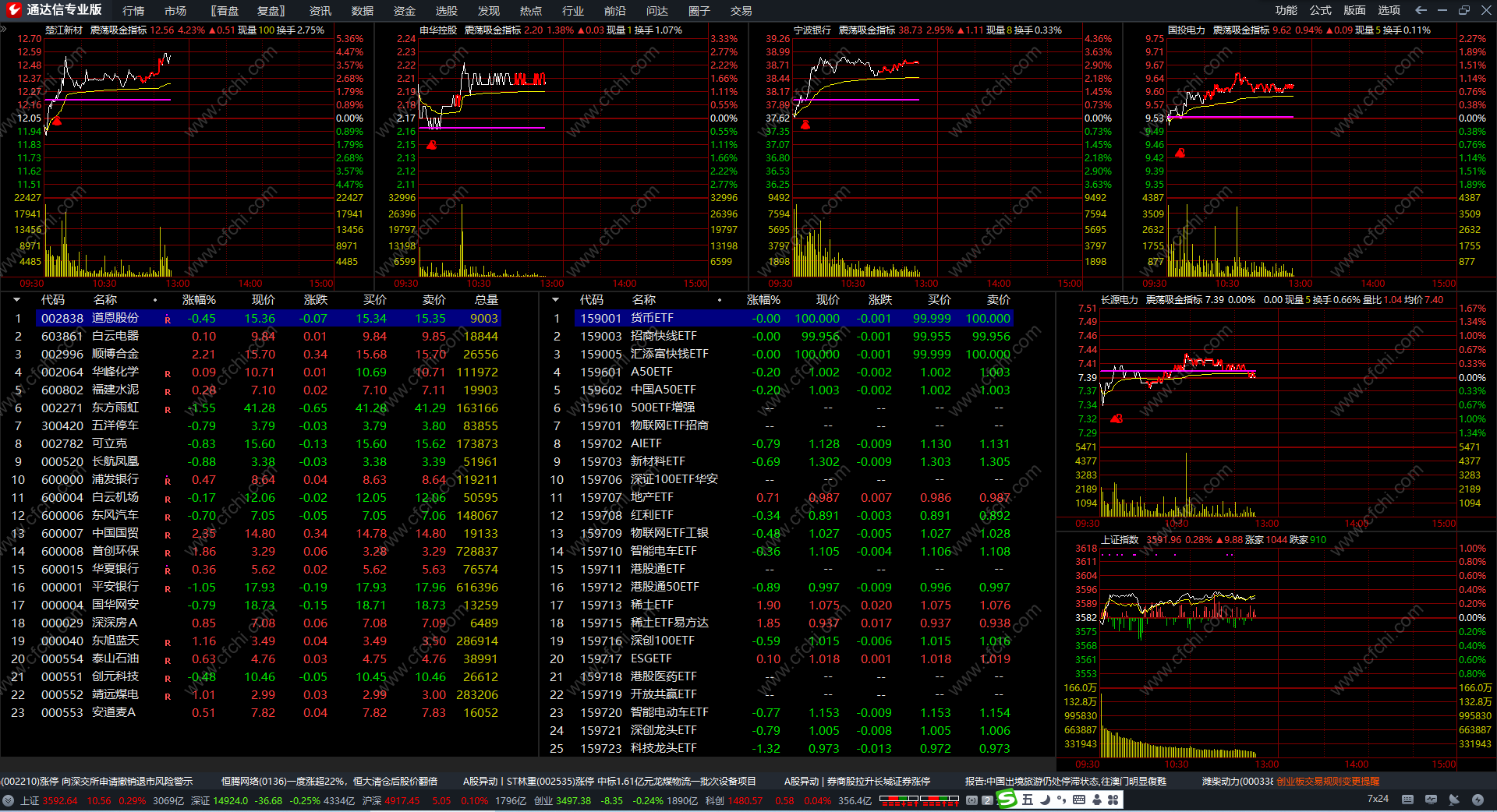
Task: Sort left list by 涨幅% column
Action: click(x=199, y=300)
